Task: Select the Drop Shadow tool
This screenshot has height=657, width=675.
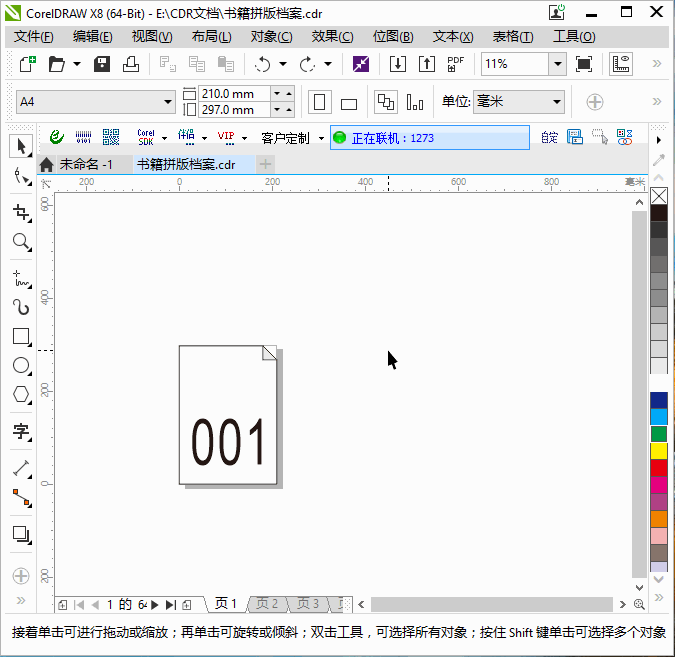Action: (21, 534)
